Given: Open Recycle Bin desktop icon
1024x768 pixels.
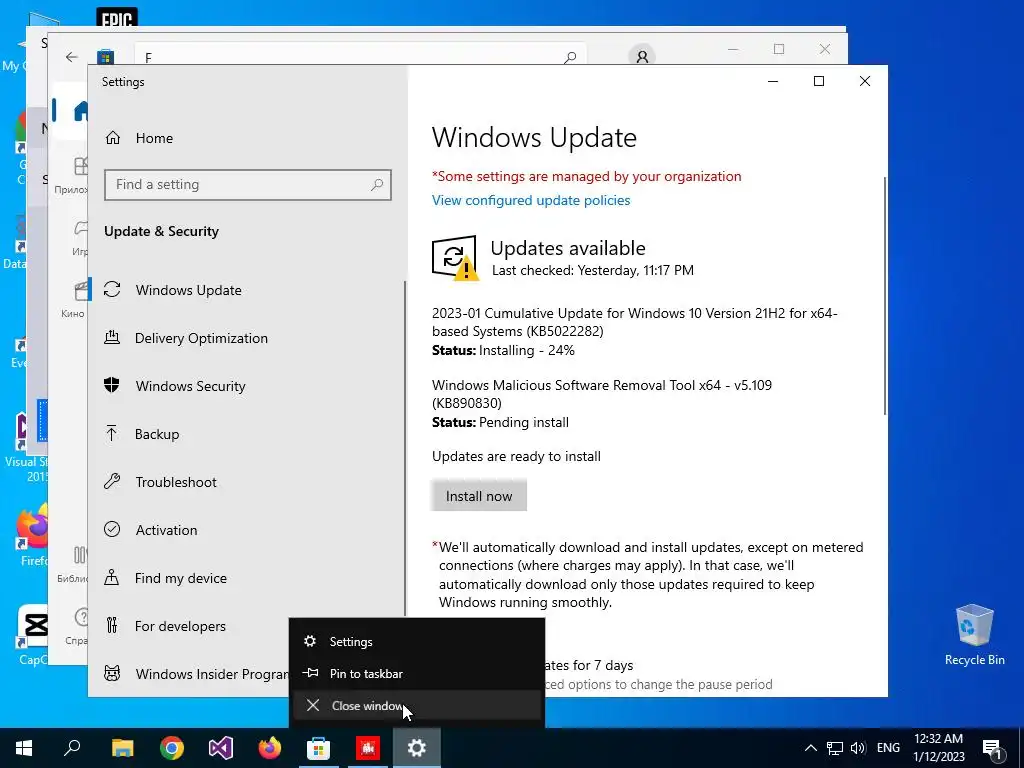Looking at the screenshot, I should (974, 635).
